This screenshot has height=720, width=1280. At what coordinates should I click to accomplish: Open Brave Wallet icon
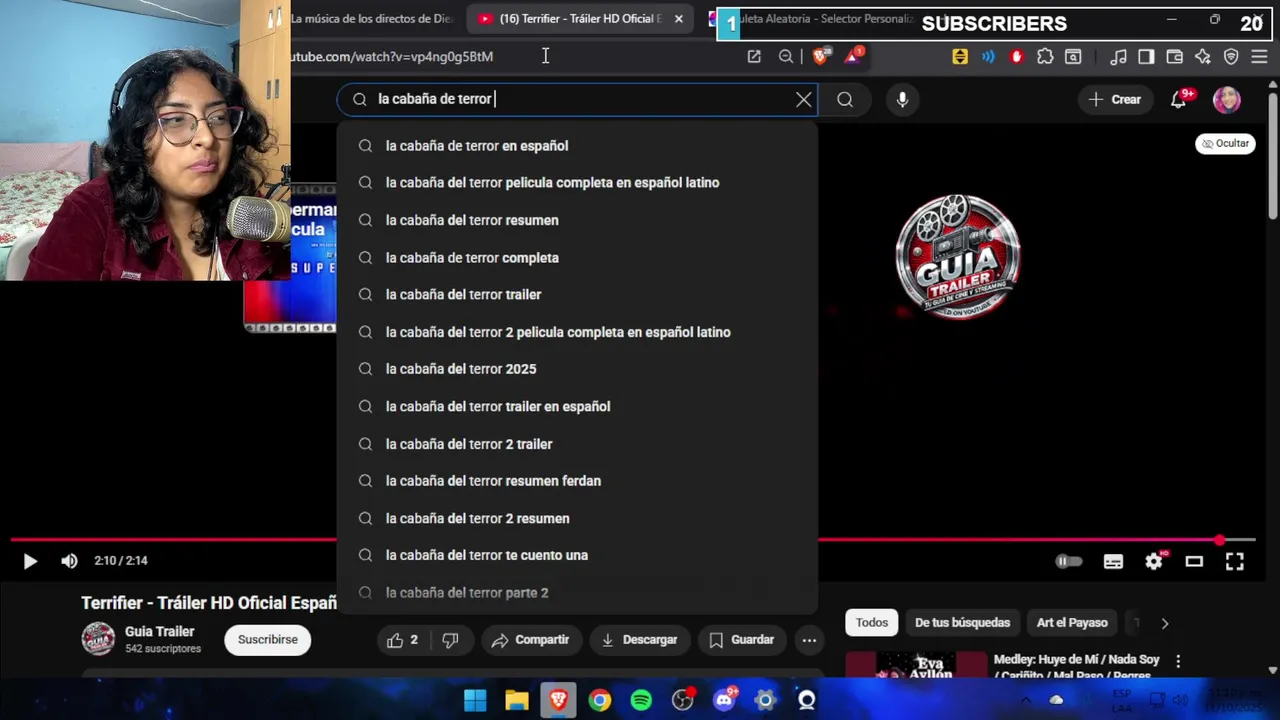pyautogui.click(x=1175, y=57)
